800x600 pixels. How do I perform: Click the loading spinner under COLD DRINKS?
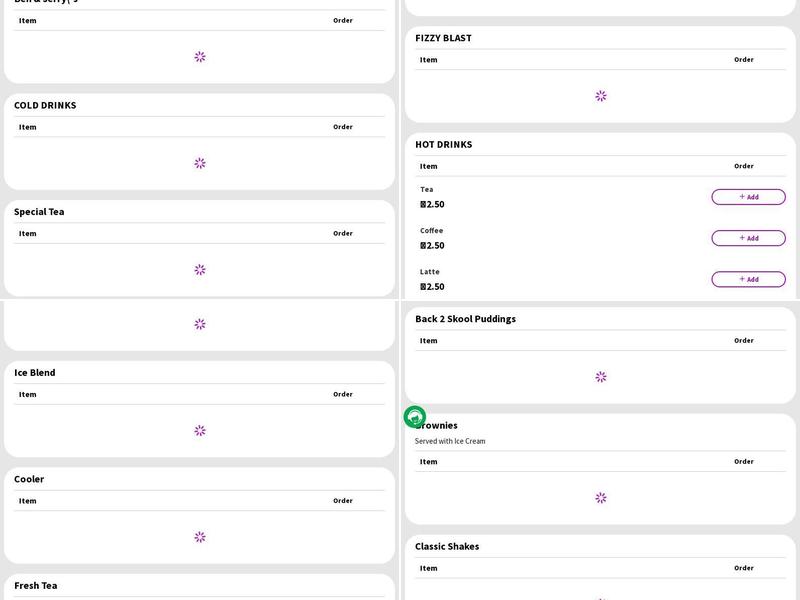(x=200, y=163)
